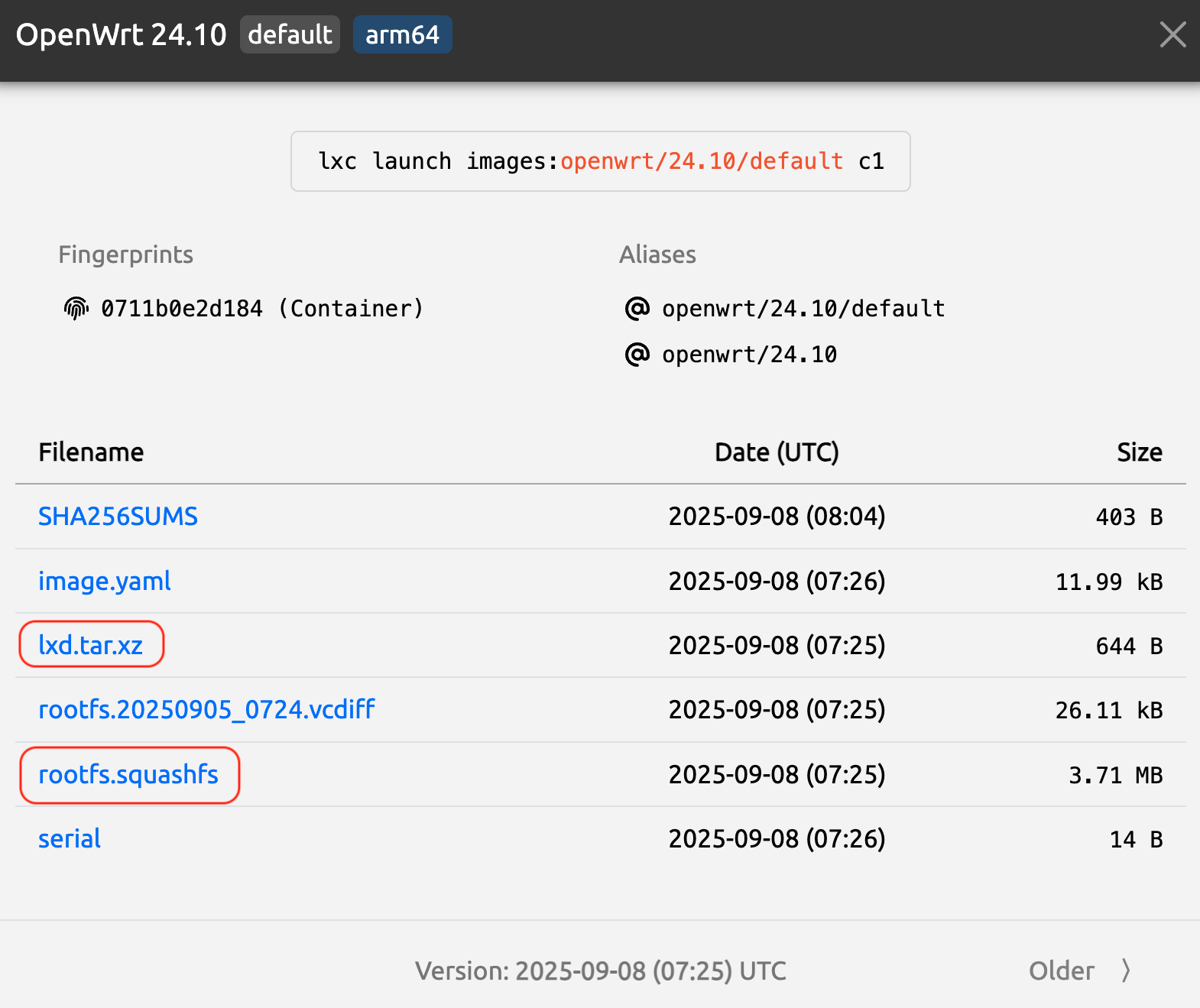Click the openwrt/24.10/default alias text

coord(803,309)
